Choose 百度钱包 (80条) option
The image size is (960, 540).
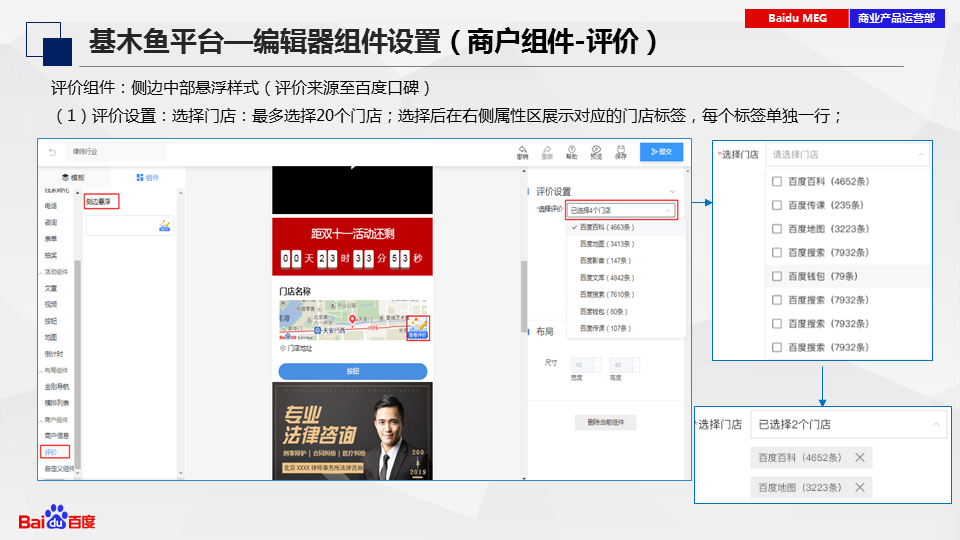pos(626,312)
